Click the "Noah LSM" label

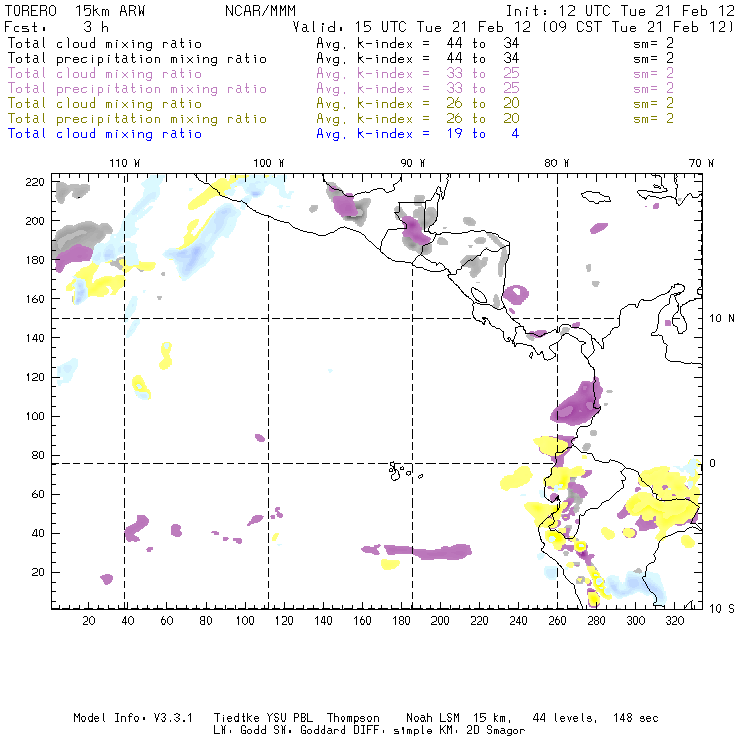point(432,718)
